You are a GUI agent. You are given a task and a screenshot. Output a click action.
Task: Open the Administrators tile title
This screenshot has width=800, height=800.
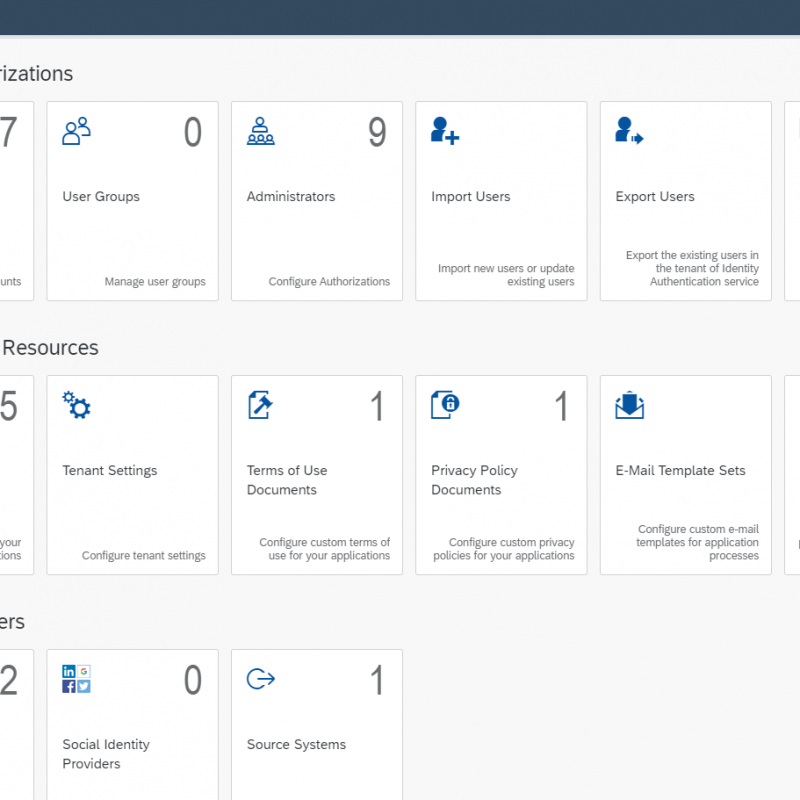[291, 197]
